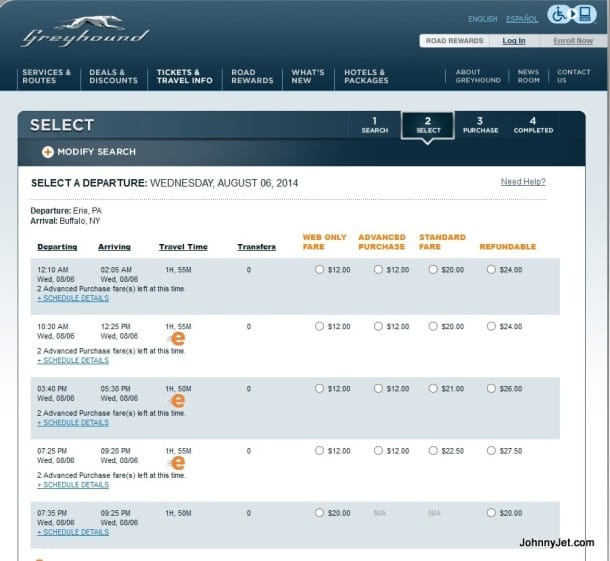Click the Greyhound logo

(x=85, y=32)
